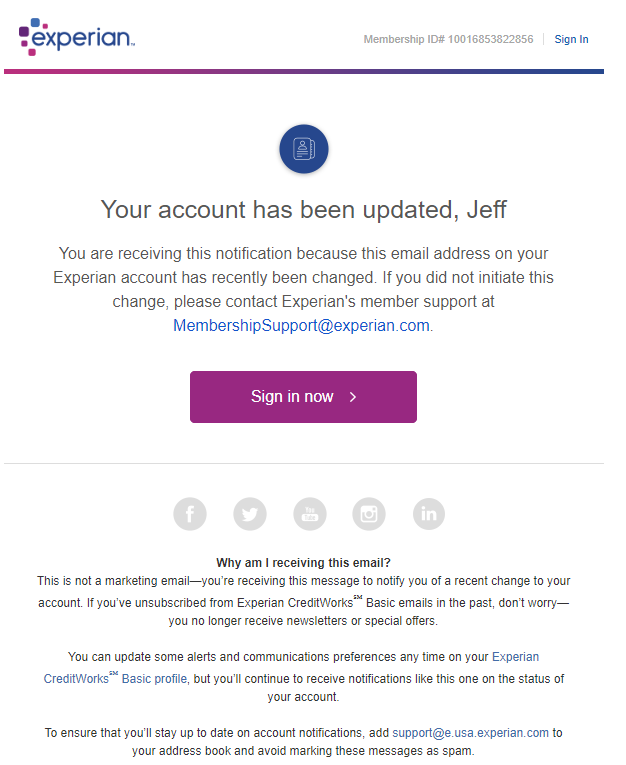
Task: Open the 'CreditWorks Basic profile' link
Action: (115, 678)
